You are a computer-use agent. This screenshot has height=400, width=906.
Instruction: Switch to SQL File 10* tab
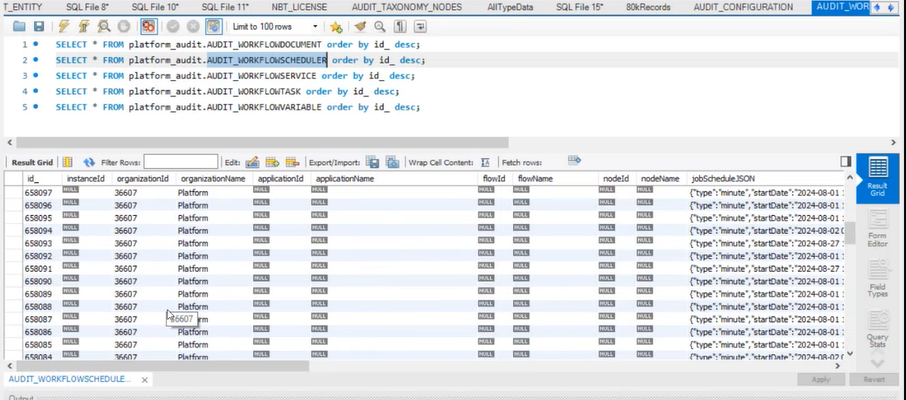click(155, 7)
